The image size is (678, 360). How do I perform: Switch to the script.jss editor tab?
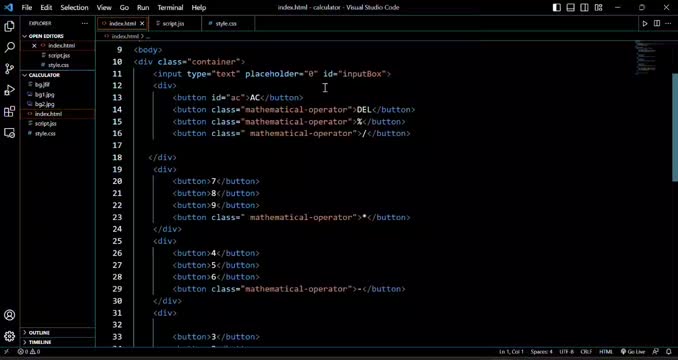[x=175, y=23]
